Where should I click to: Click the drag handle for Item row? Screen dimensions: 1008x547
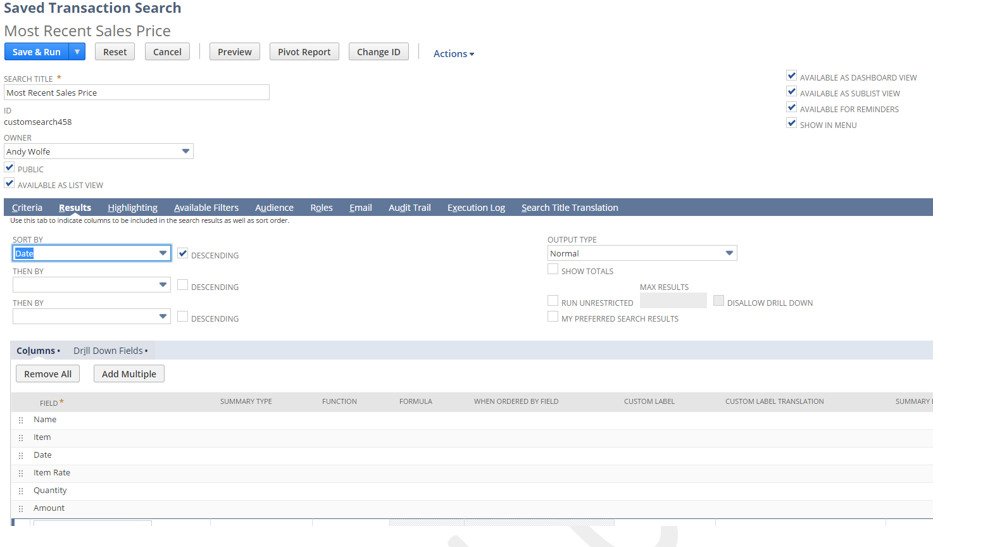point(20,438)
